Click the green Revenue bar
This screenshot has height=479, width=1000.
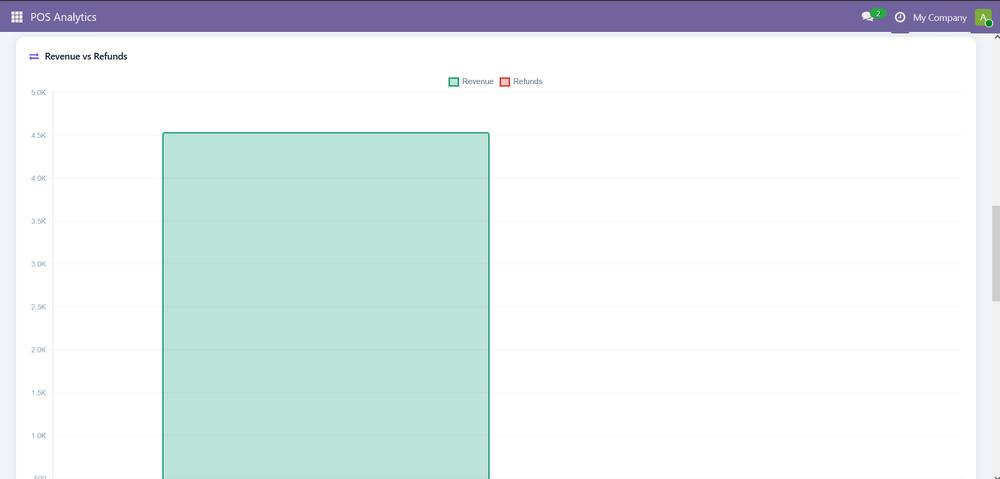click(x=326, y=306)
